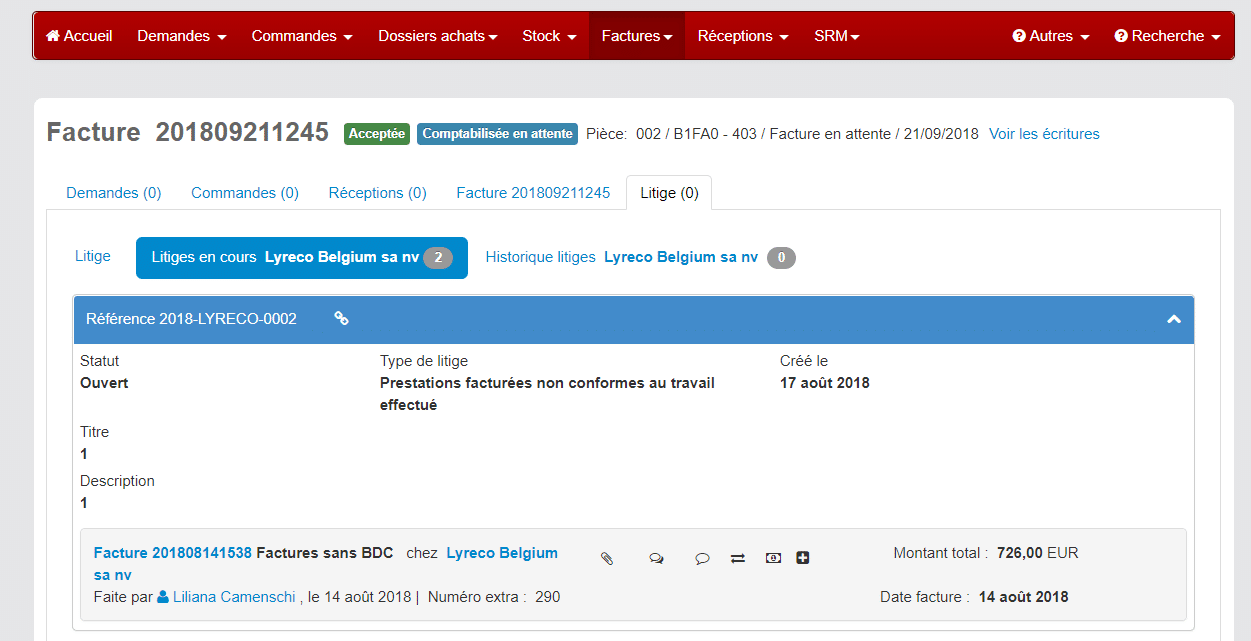
Task: Open the Autres dropdown menu
Action: [1050, 36]
